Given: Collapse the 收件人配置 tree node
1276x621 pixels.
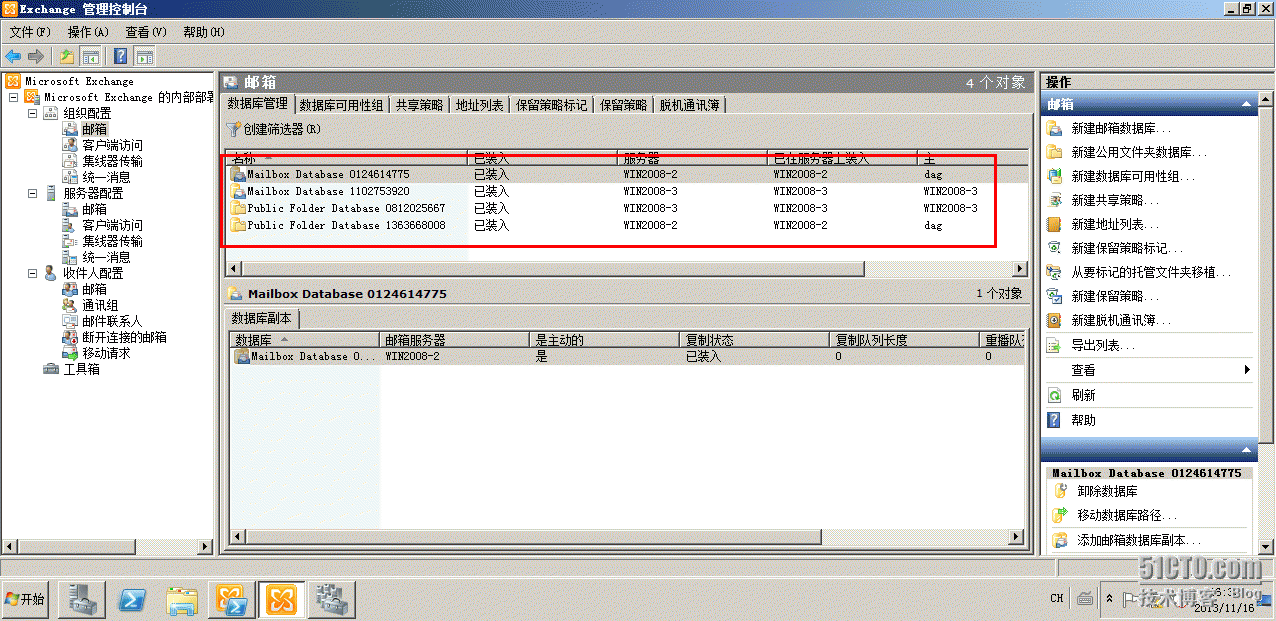Looking at the screenshot, I should [32, 273].
